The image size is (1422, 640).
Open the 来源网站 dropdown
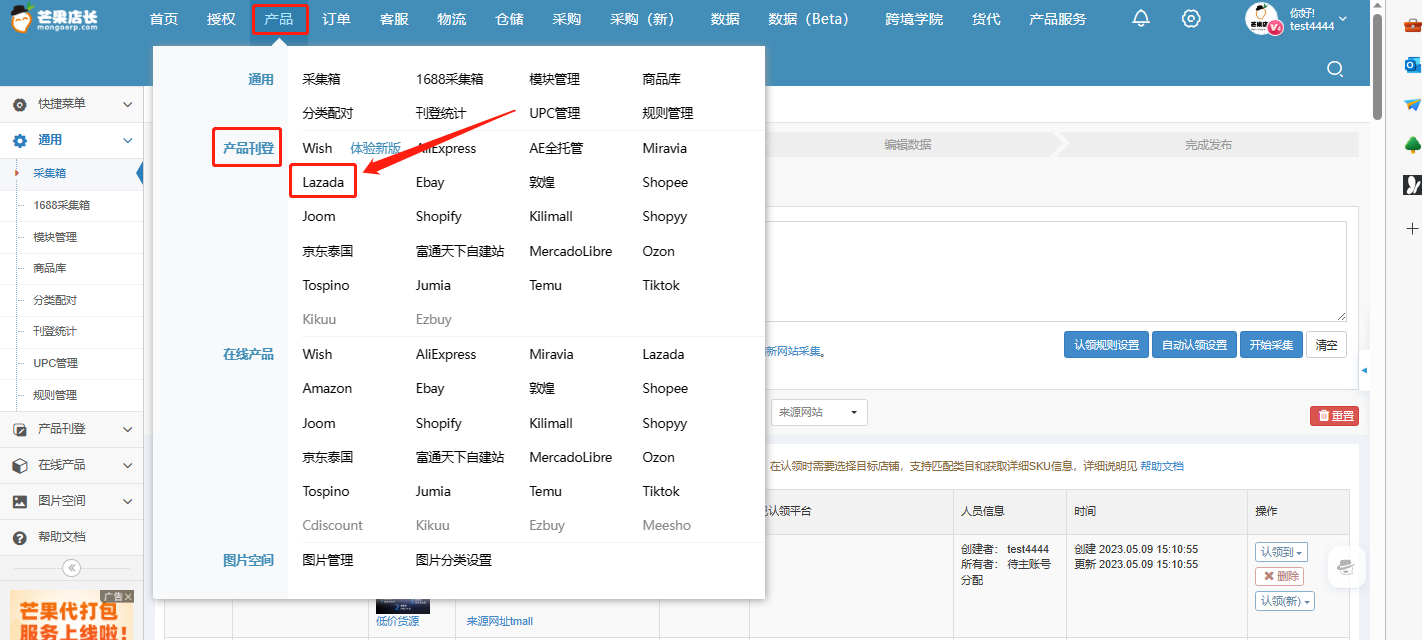coord(818,412)
